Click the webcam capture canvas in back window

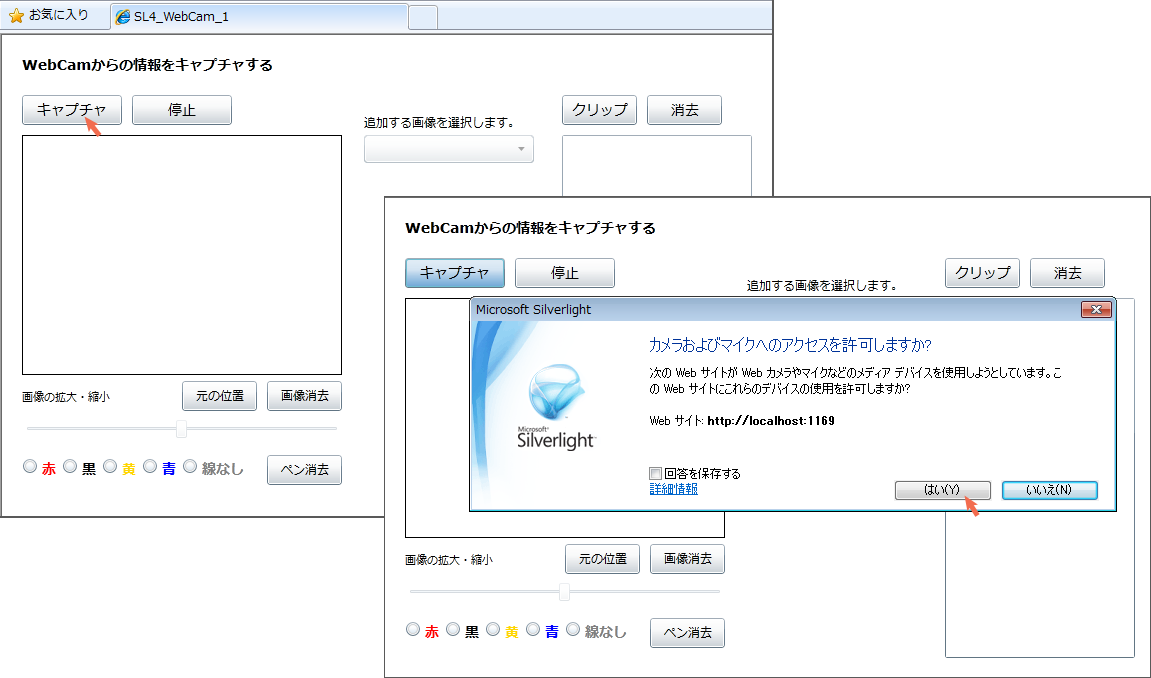point(182,255)
